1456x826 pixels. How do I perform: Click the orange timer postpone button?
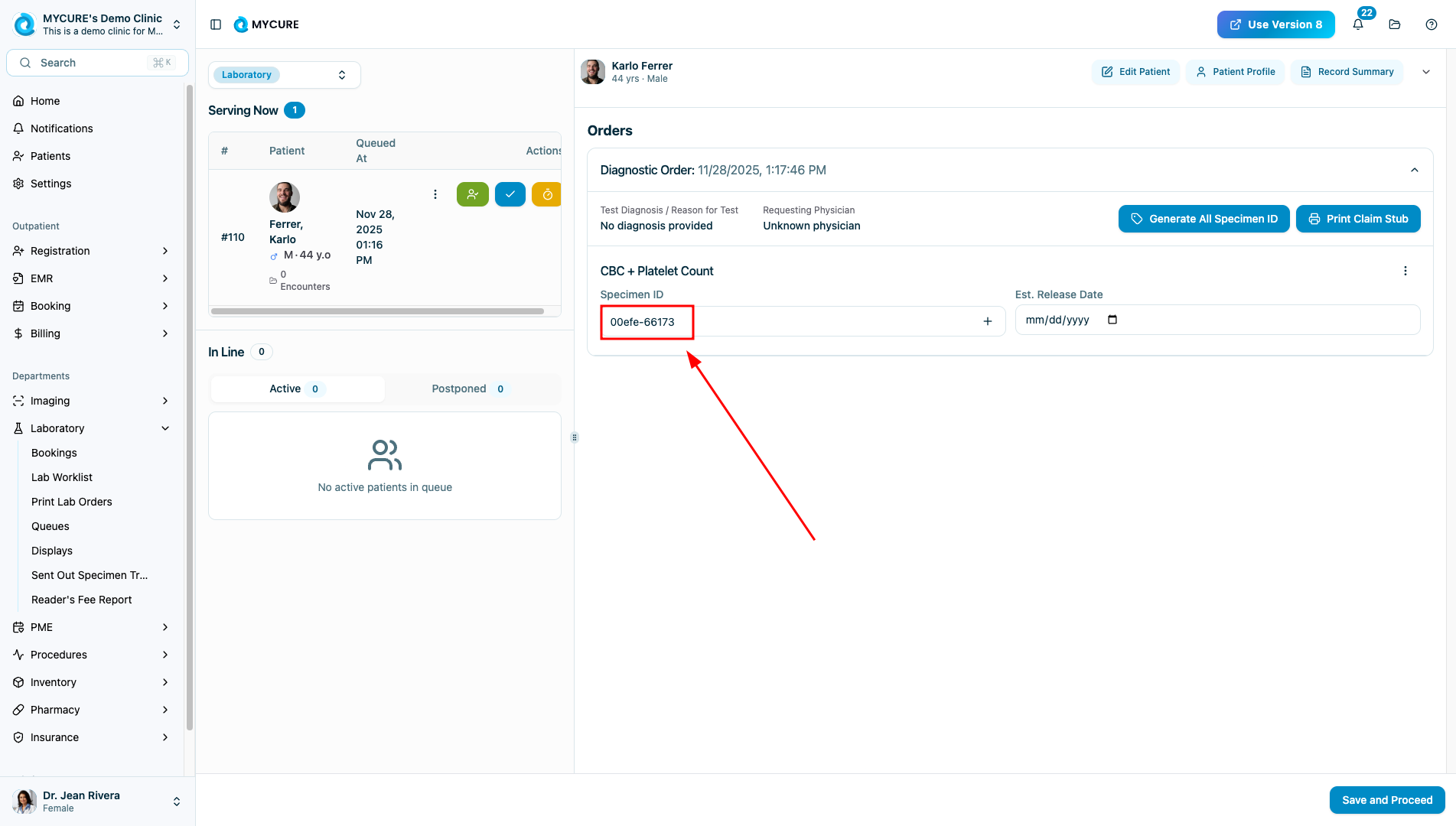pyautogui.click(x=546, y=194)
